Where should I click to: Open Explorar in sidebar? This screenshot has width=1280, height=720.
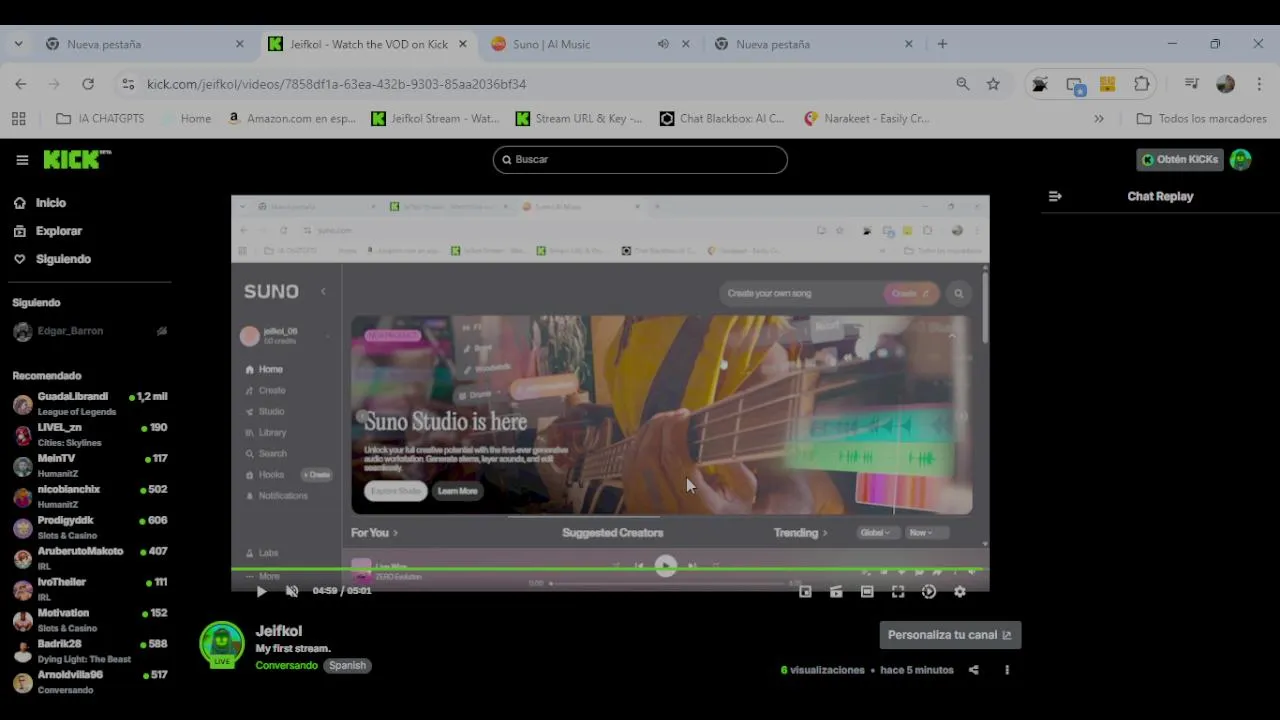(x=59, y=231)
